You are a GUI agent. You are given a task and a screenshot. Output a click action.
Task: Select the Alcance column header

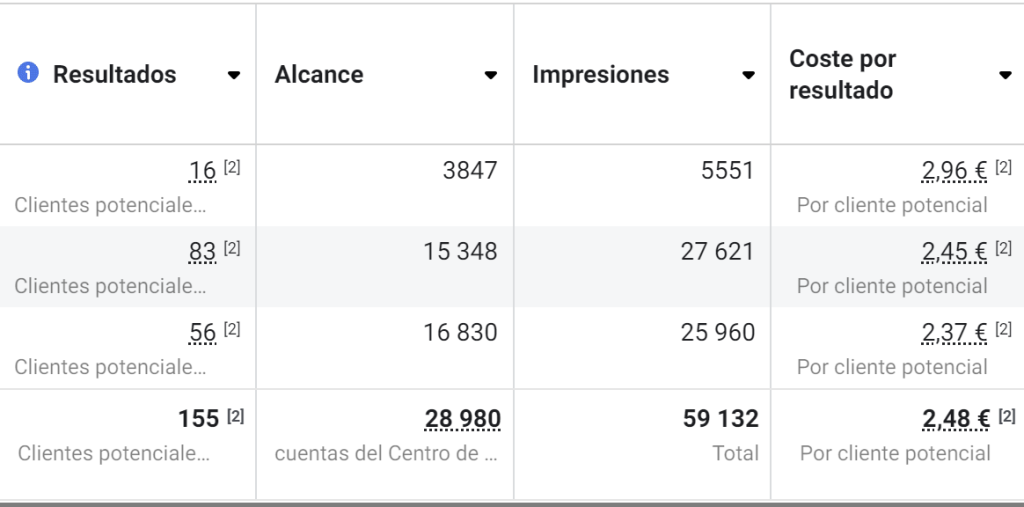[x=319, y=74]
